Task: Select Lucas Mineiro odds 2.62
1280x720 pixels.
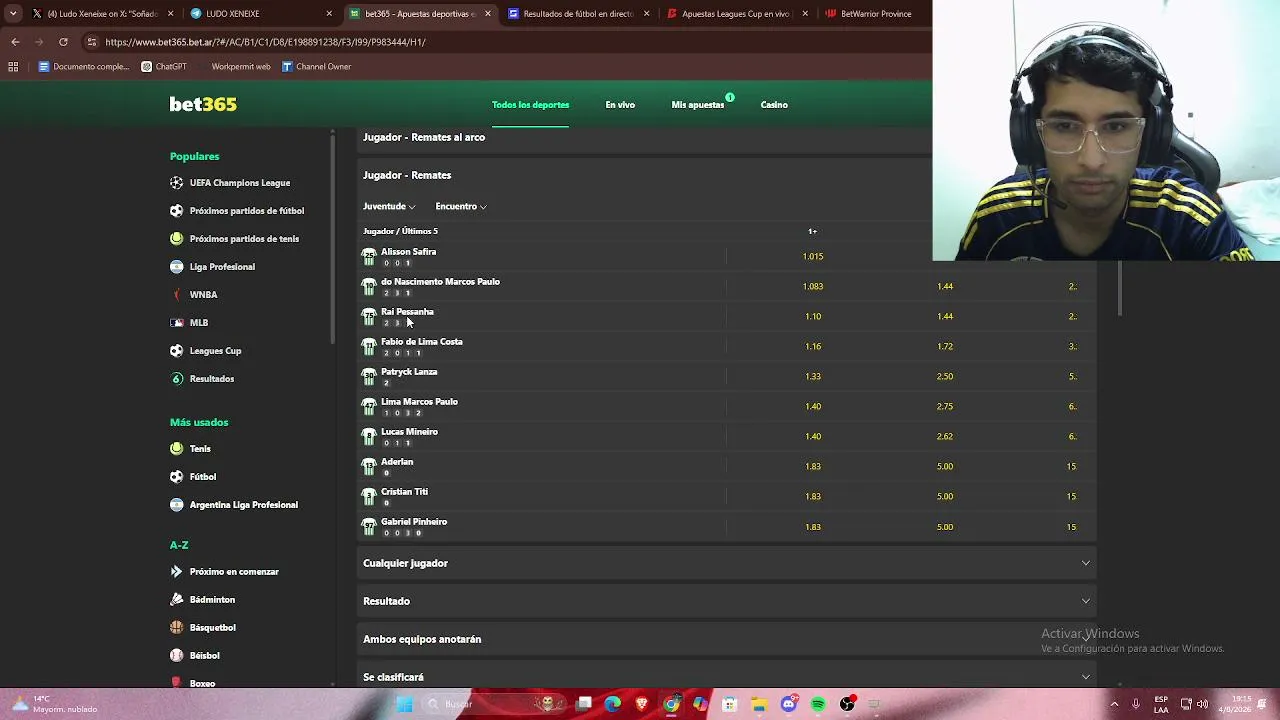Action: [x=945, y=437]
